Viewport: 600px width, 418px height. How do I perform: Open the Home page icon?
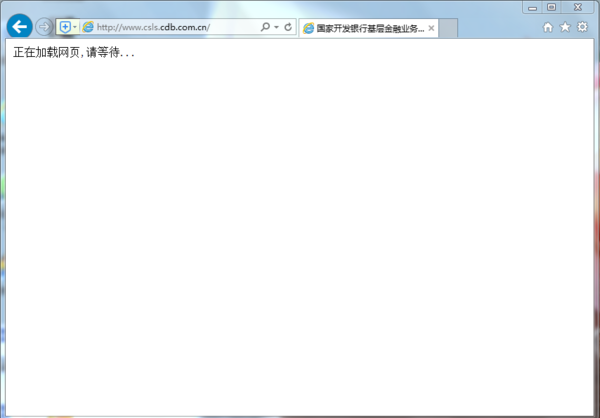click(x=548, y=27)
